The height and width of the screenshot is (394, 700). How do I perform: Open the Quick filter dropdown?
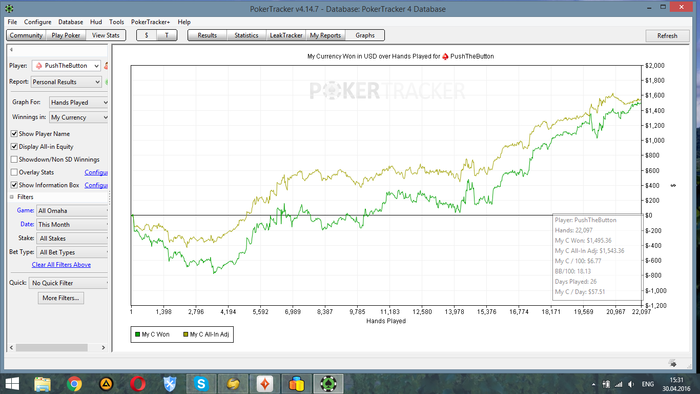[68, 283]
